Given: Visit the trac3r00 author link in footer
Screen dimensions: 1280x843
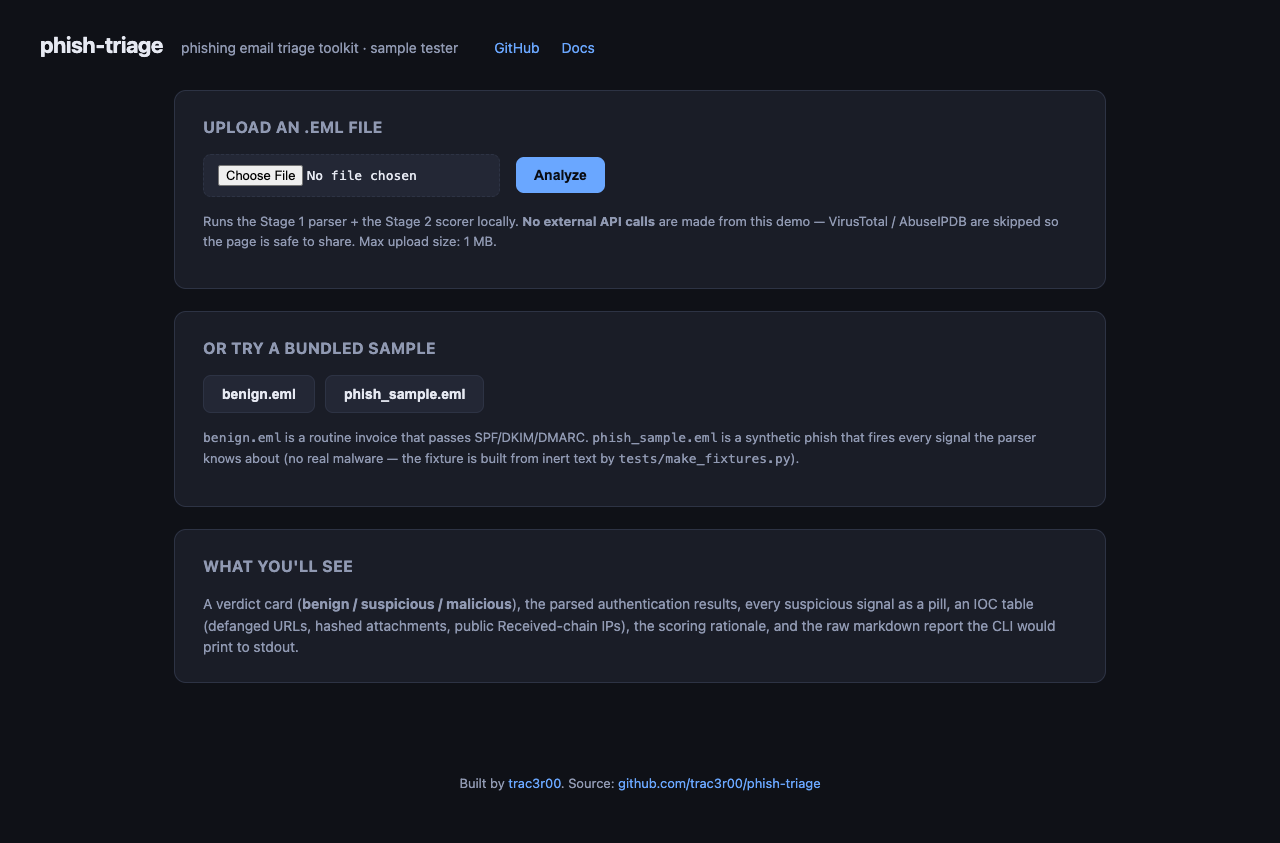Looking at the screenshot, I should click(x=535, y=783).
